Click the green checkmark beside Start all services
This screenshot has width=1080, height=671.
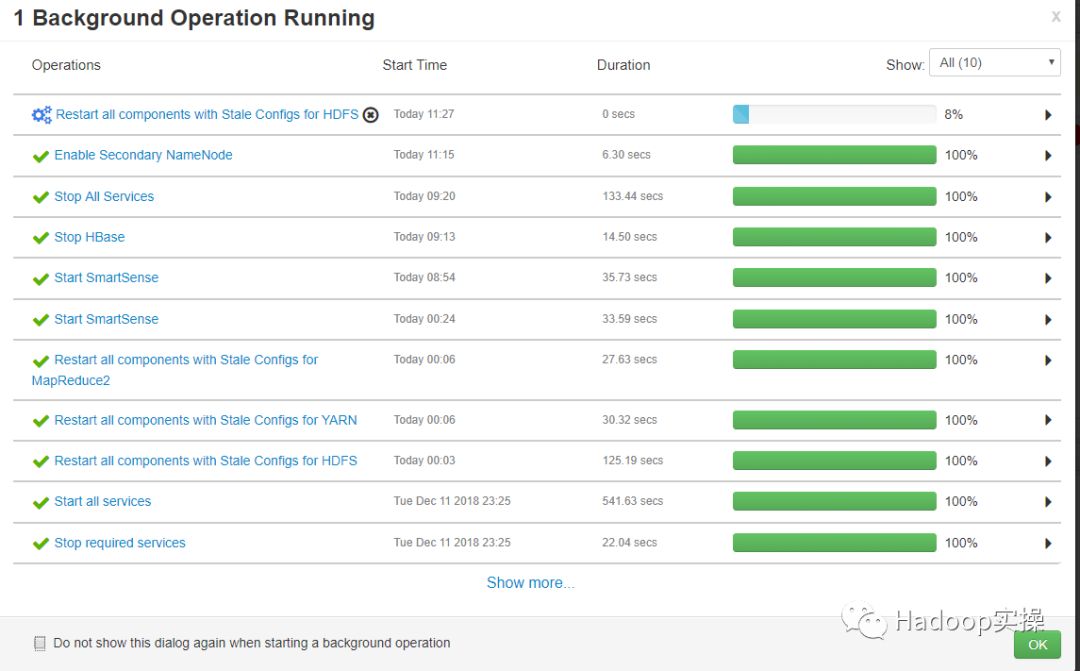click(x=41, y=502)
